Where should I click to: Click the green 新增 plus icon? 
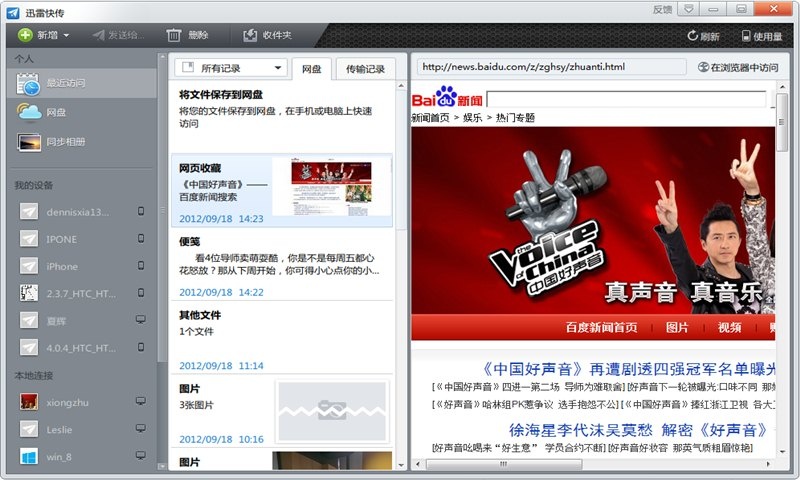(25, 35)
